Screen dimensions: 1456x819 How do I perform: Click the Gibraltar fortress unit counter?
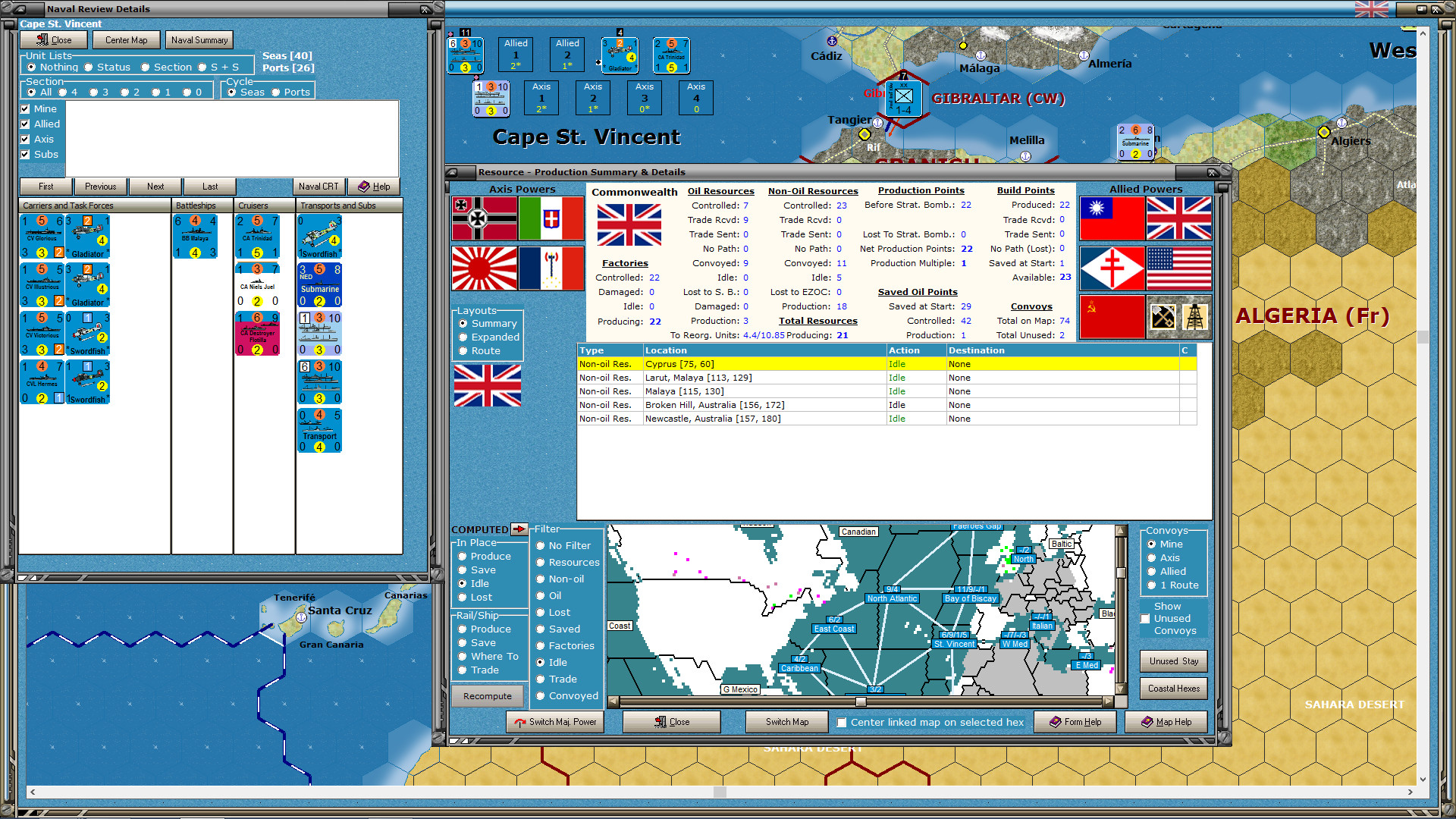point(903,97)
